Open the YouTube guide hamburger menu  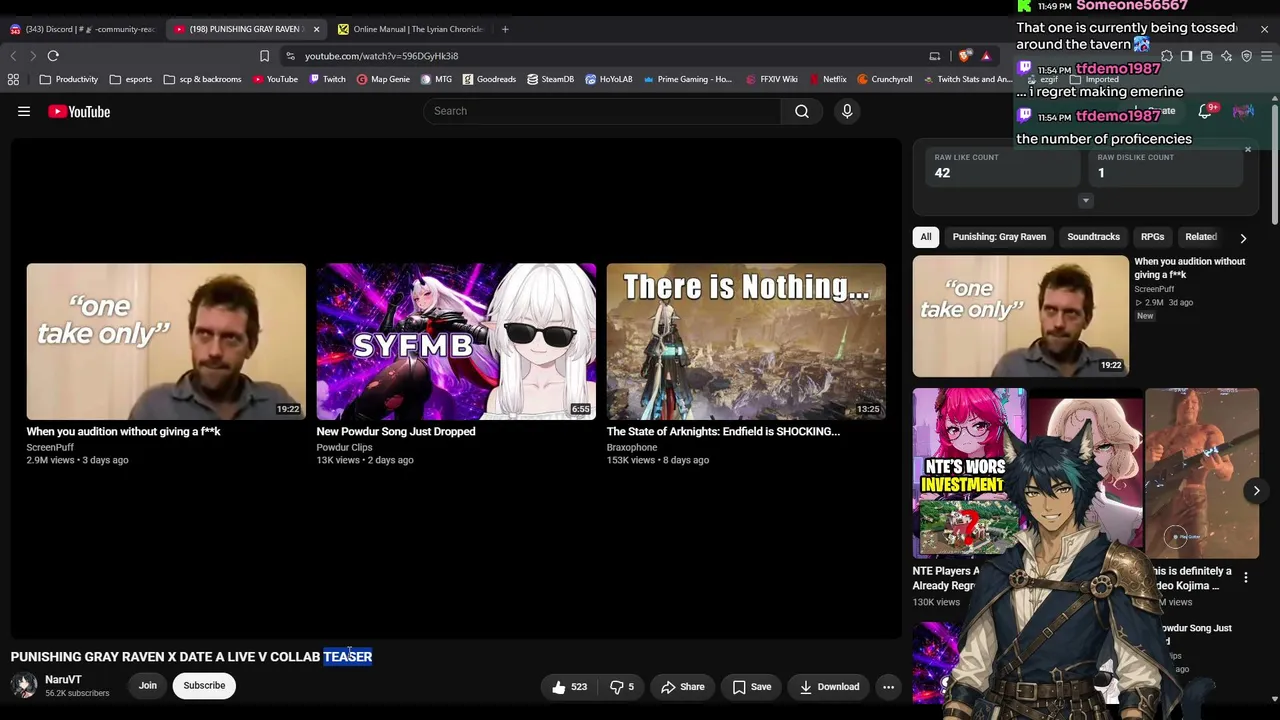click(24, 112)
